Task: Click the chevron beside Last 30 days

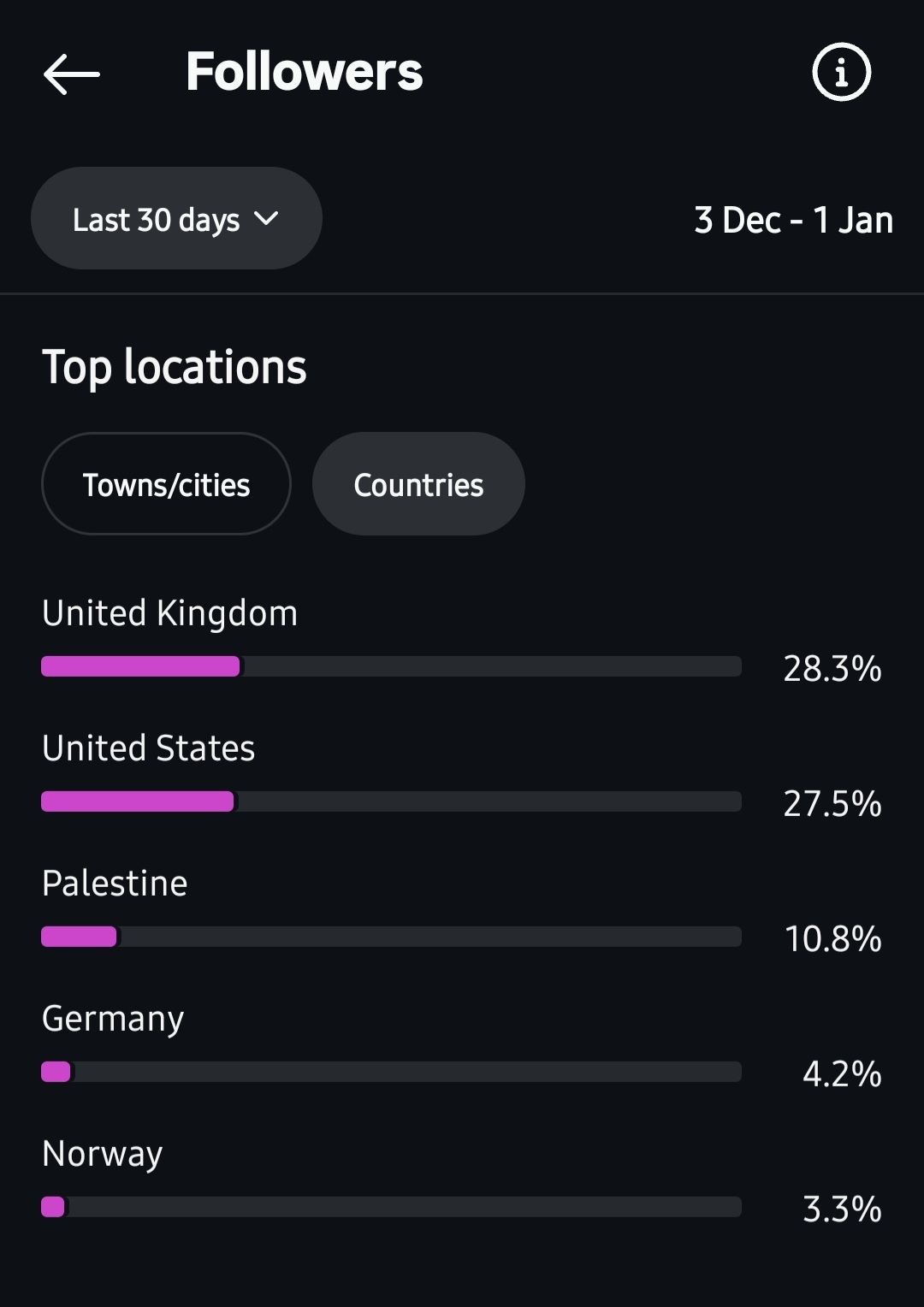Action: coord(266,218)
